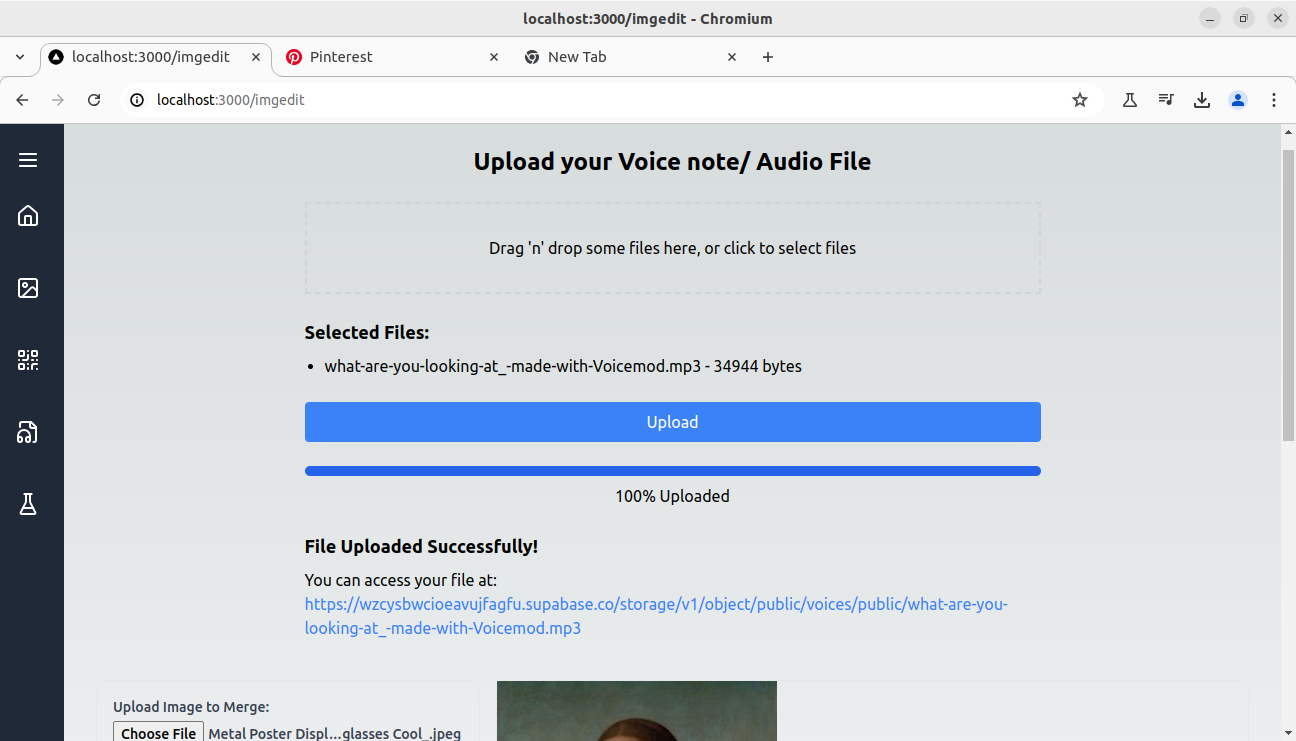Image resolution: width=1296 pixels, height=741 pixels.
Task: Open the uploaded supabase file link
Action: click(x=656, y=616)
